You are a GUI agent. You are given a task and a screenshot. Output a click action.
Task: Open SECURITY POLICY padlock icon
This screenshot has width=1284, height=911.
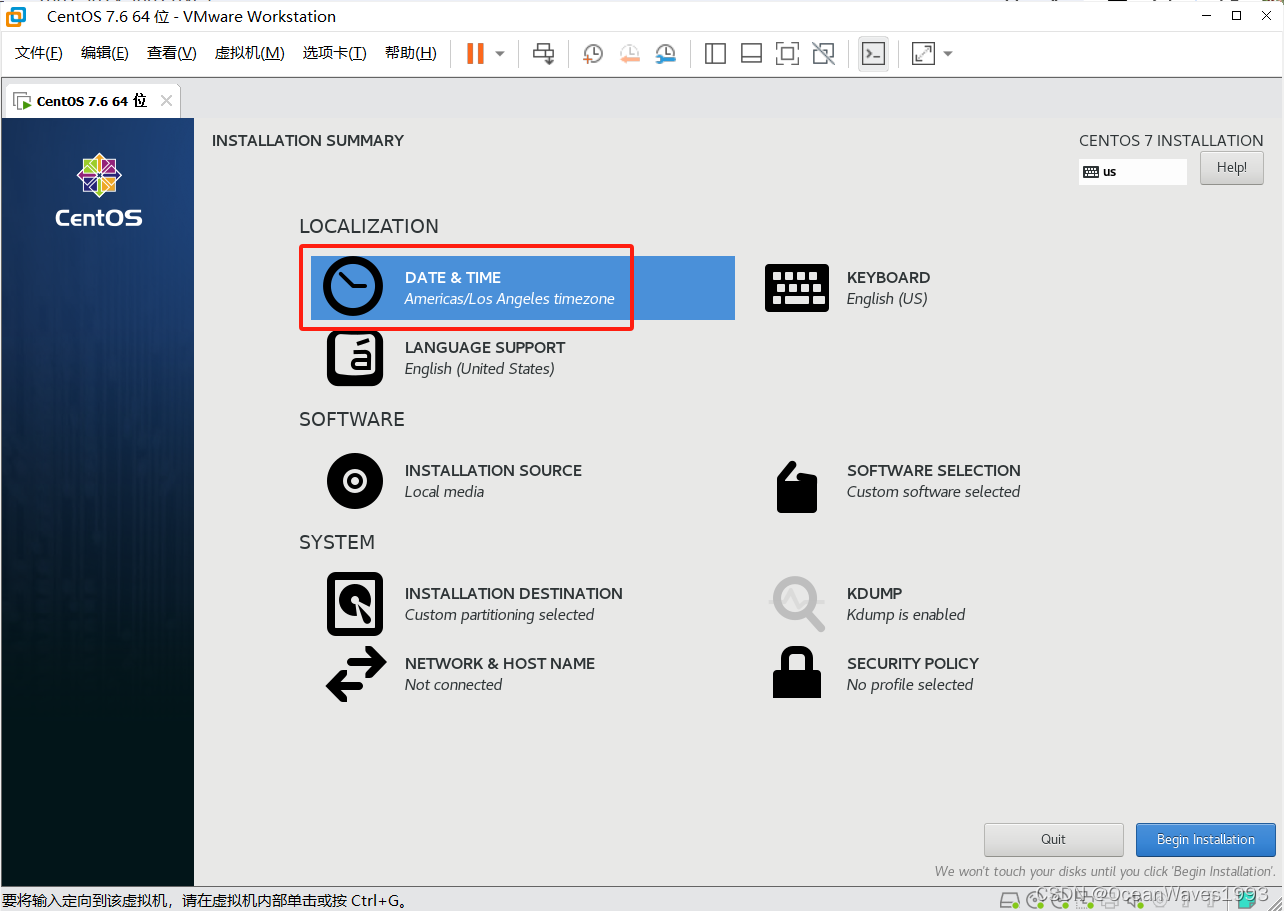click(x=797, y=672)
